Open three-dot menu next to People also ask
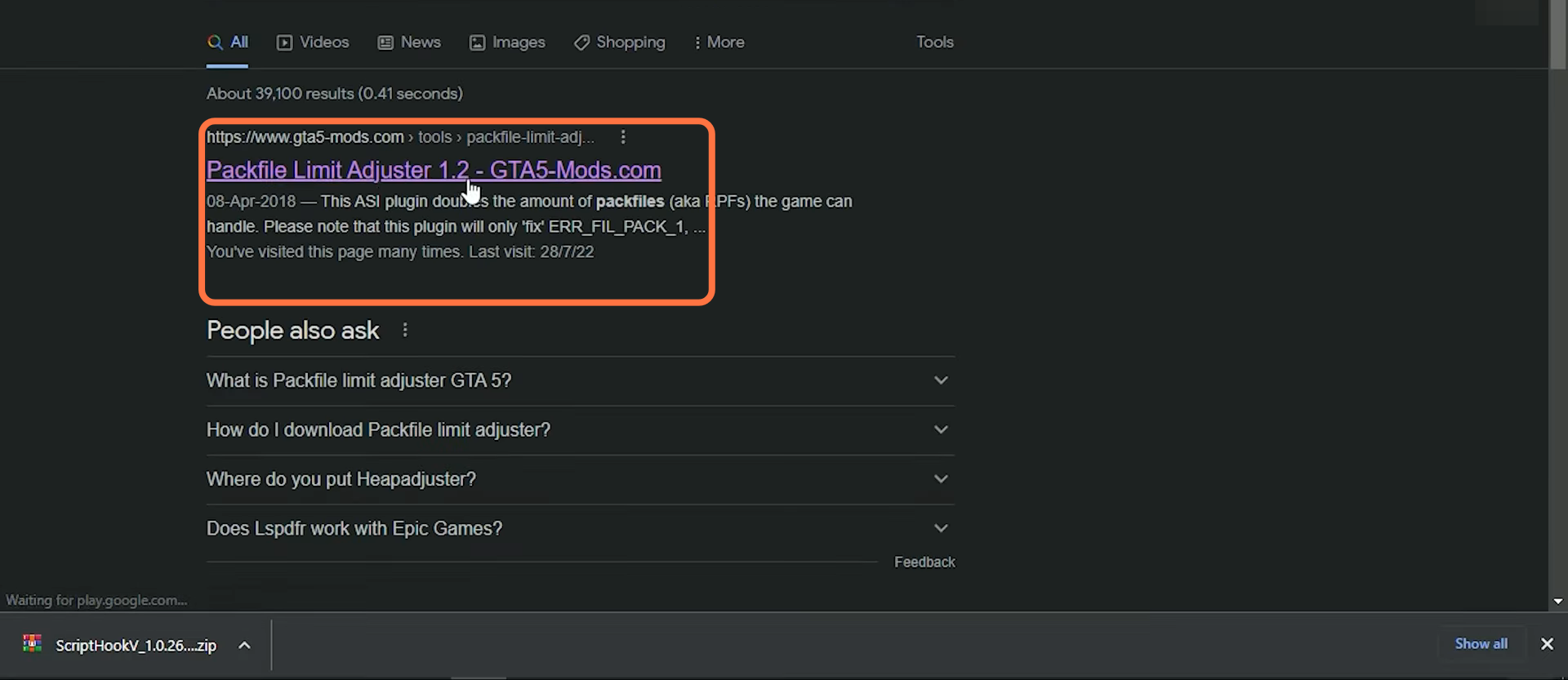Viewport: 1568px width, 680px height. click(405, 330)
